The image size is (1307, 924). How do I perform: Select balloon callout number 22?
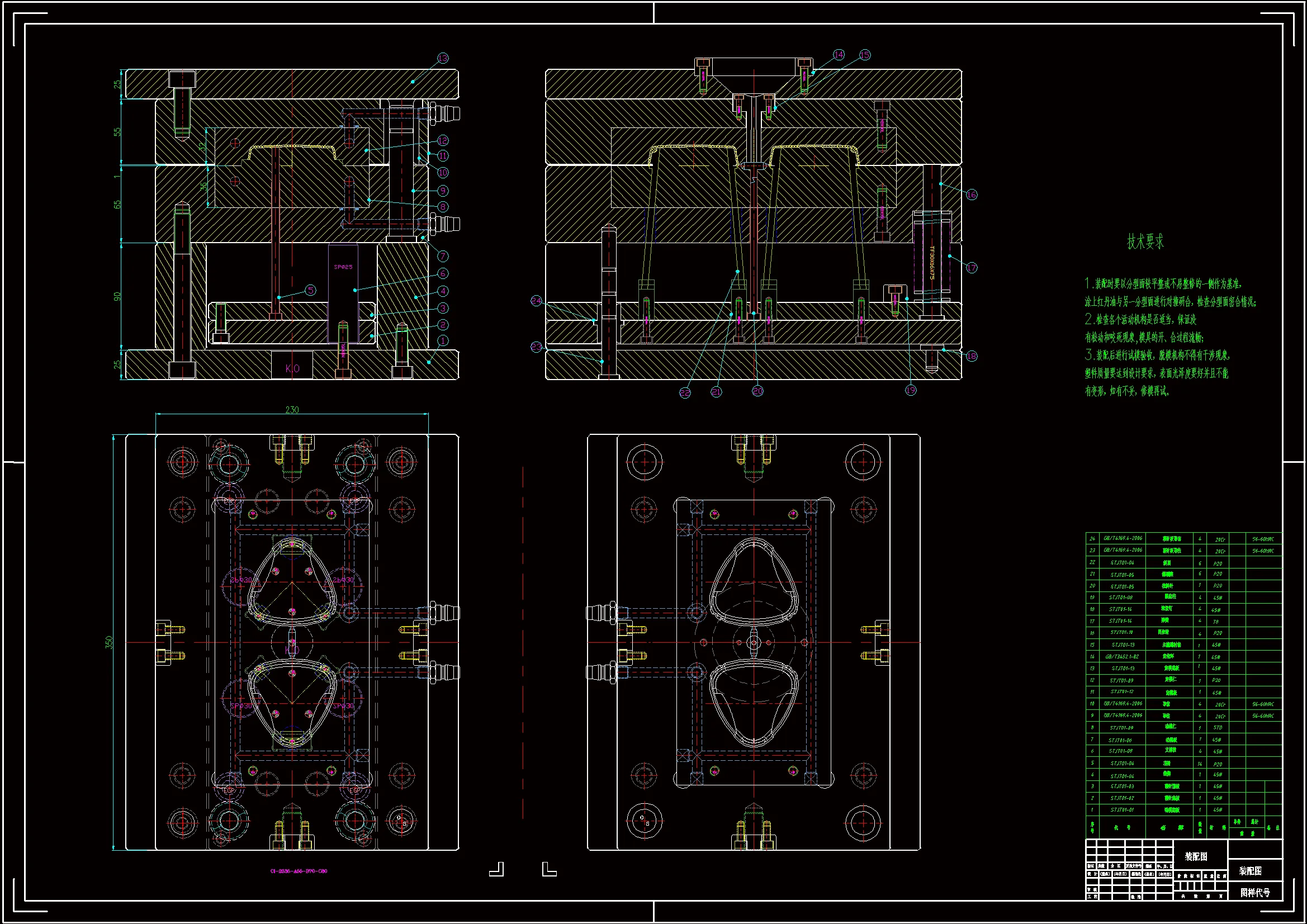tap(685, 392)
